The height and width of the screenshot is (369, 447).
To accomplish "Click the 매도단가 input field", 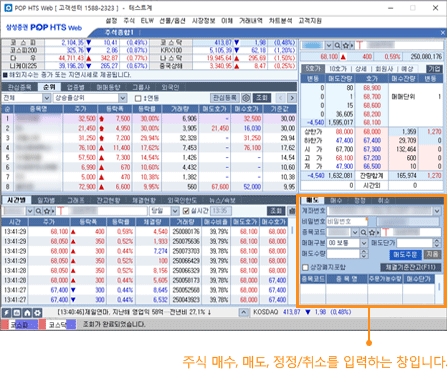I will pos(415,243).
